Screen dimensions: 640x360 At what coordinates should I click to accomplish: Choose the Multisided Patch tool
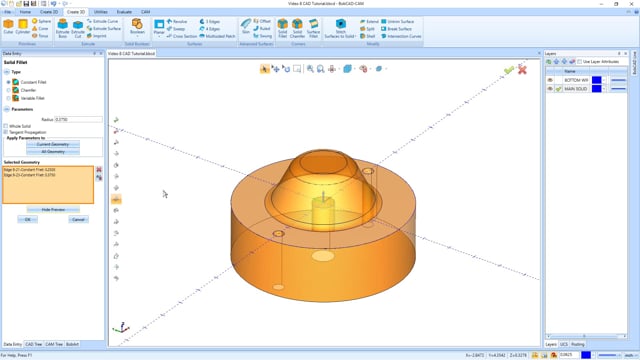click(x=217, y=36)
